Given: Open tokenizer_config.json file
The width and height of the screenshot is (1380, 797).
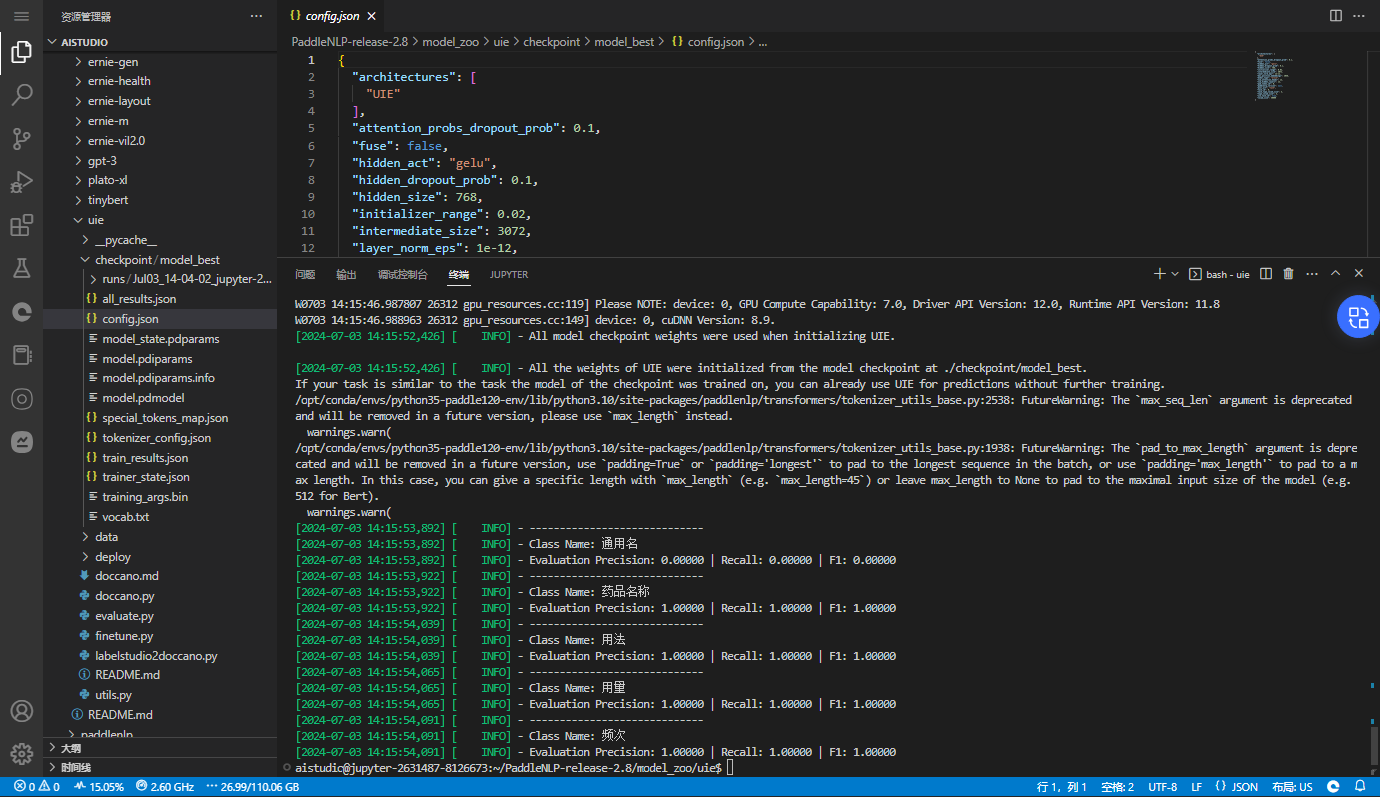Looking at the screenshot, I should point(160,438).
